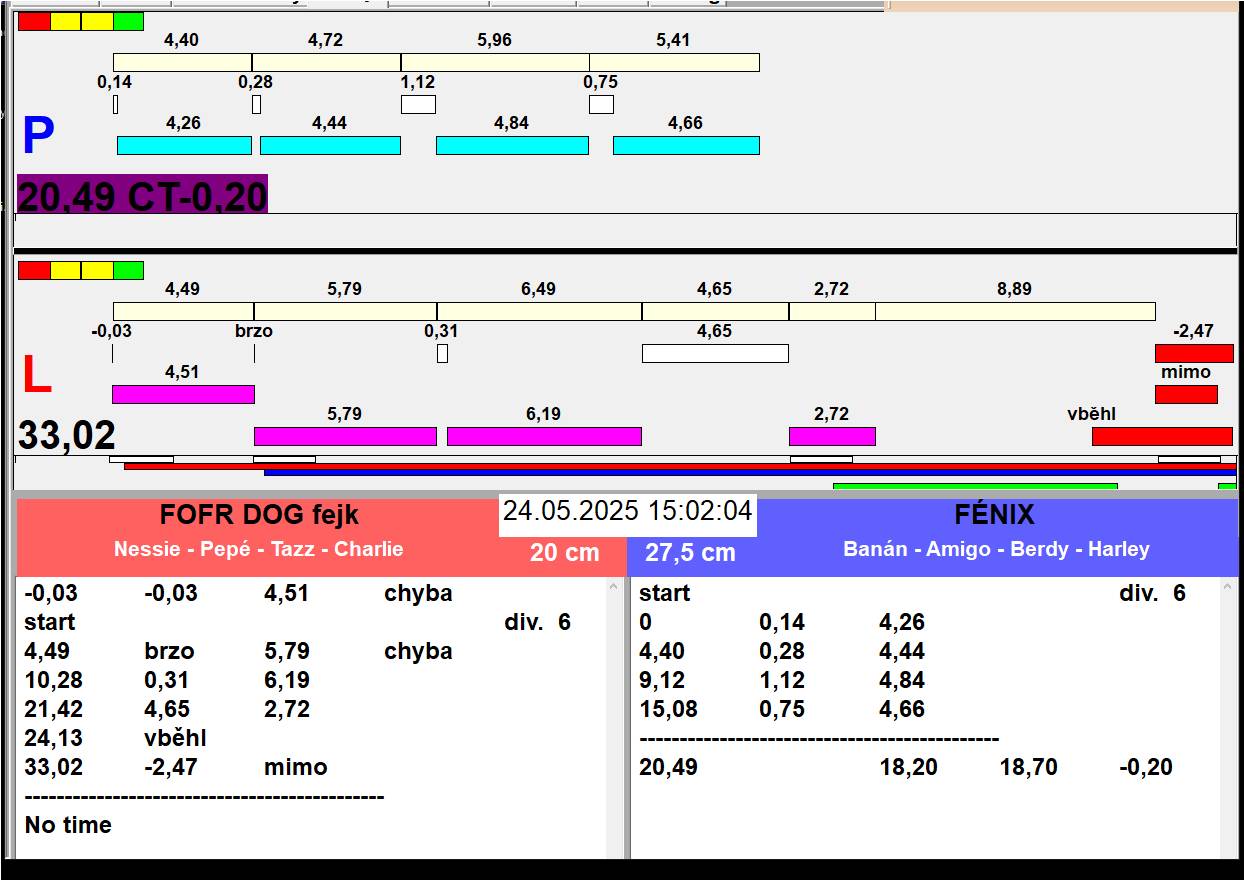This screenshot has height=880, width=1244.
Task: Click the date and time stamp
Action: [627, 512]
